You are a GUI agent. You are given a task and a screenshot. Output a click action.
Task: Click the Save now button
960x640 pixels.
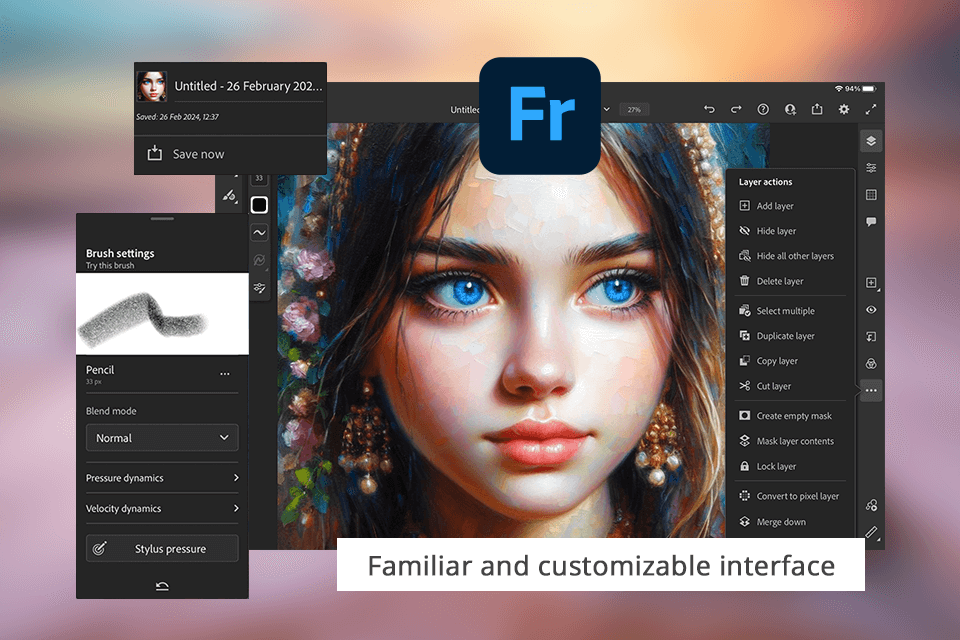(x=186, y=154)
